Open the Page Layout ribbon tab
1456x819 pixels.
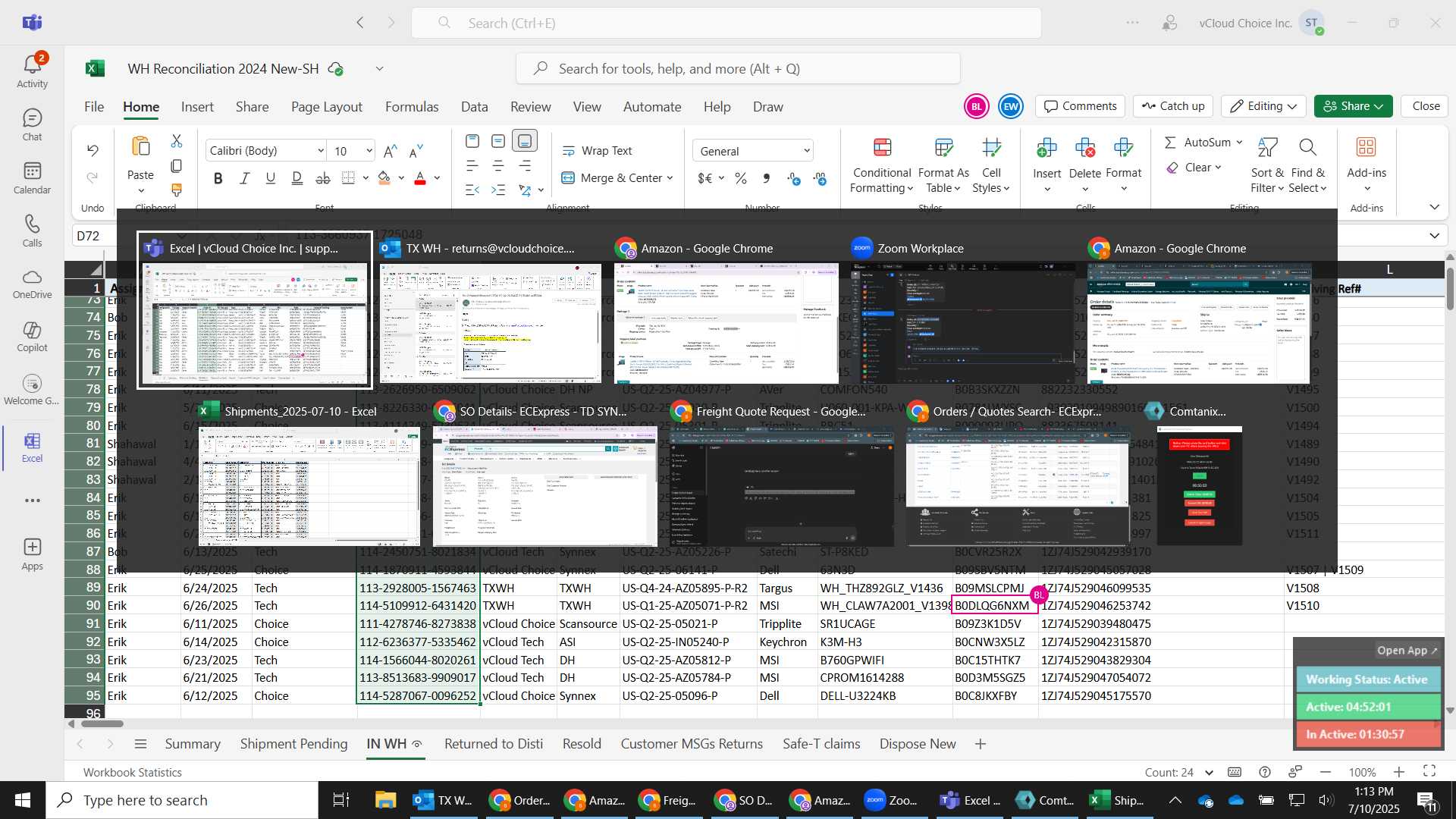tap(327, 107)
